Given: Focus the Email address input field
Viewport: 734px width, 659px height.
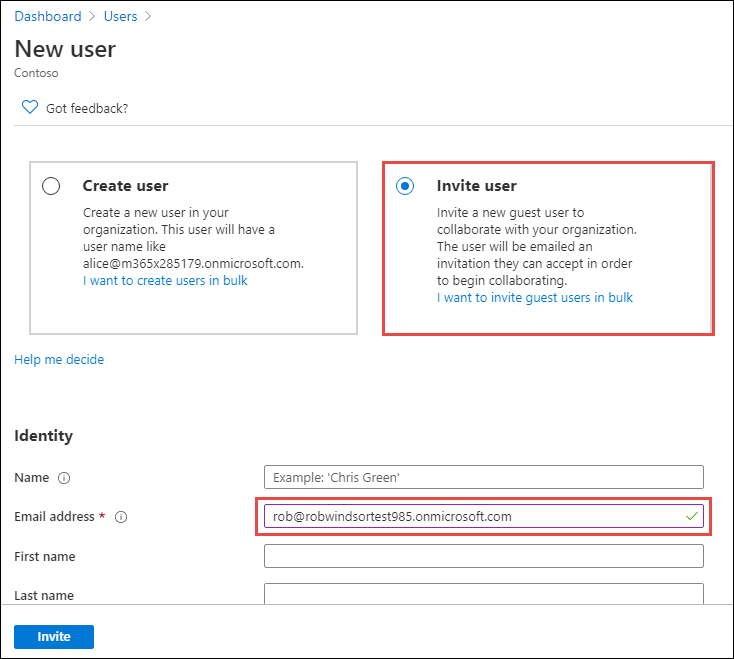Looking at the screenshot, I should [x=484, y=516].
